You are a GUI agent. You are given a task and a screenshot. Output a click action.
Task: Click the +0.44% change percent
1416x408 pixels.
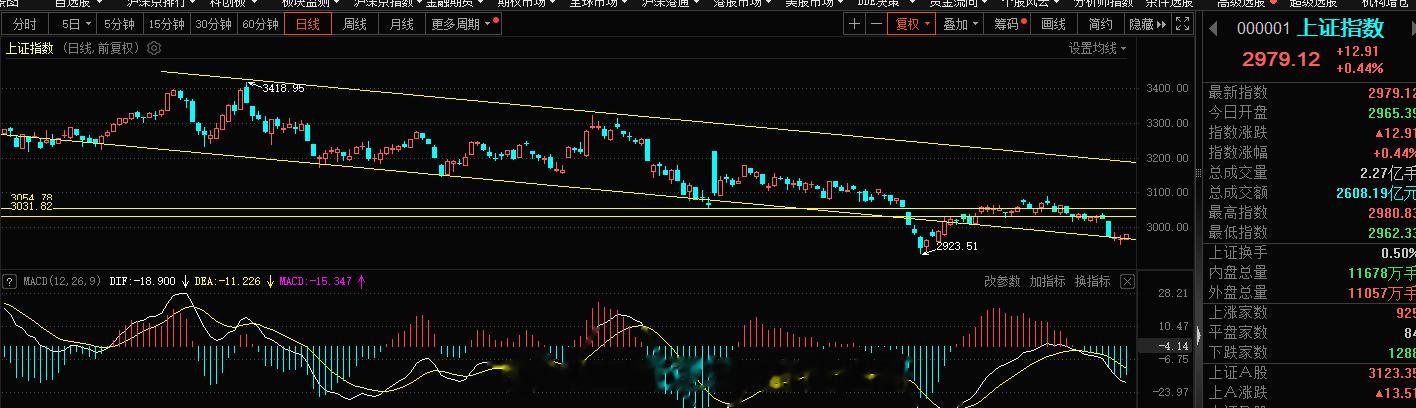(x=1359, y=68)
